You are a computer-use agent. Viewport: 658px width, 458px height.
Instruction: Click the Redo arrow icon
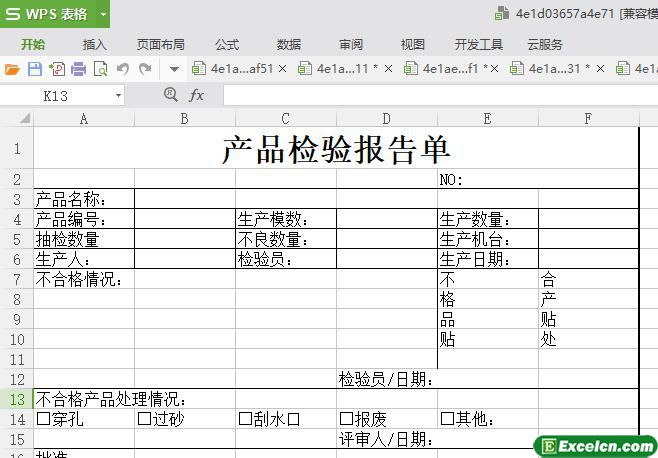click(x=145, y=68)
